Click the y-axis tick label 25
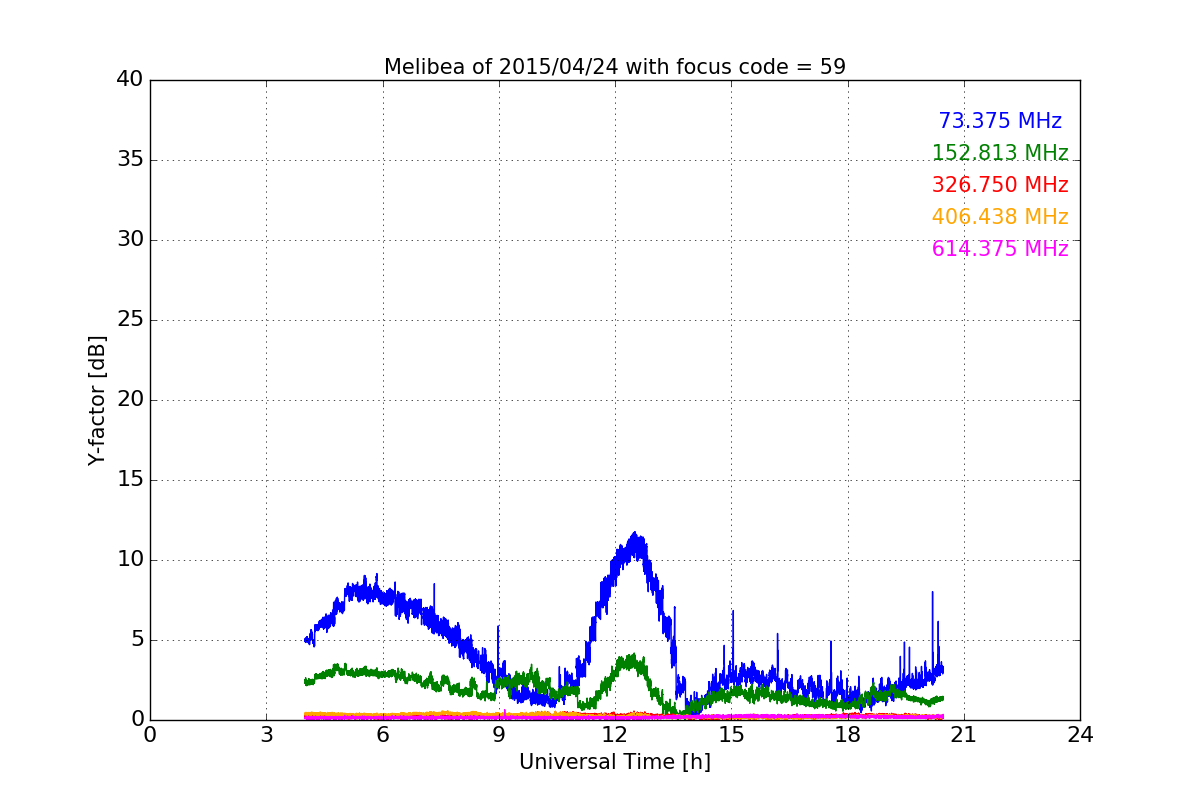The height and width of the screenshot is (800, 1200). [130, 320]
